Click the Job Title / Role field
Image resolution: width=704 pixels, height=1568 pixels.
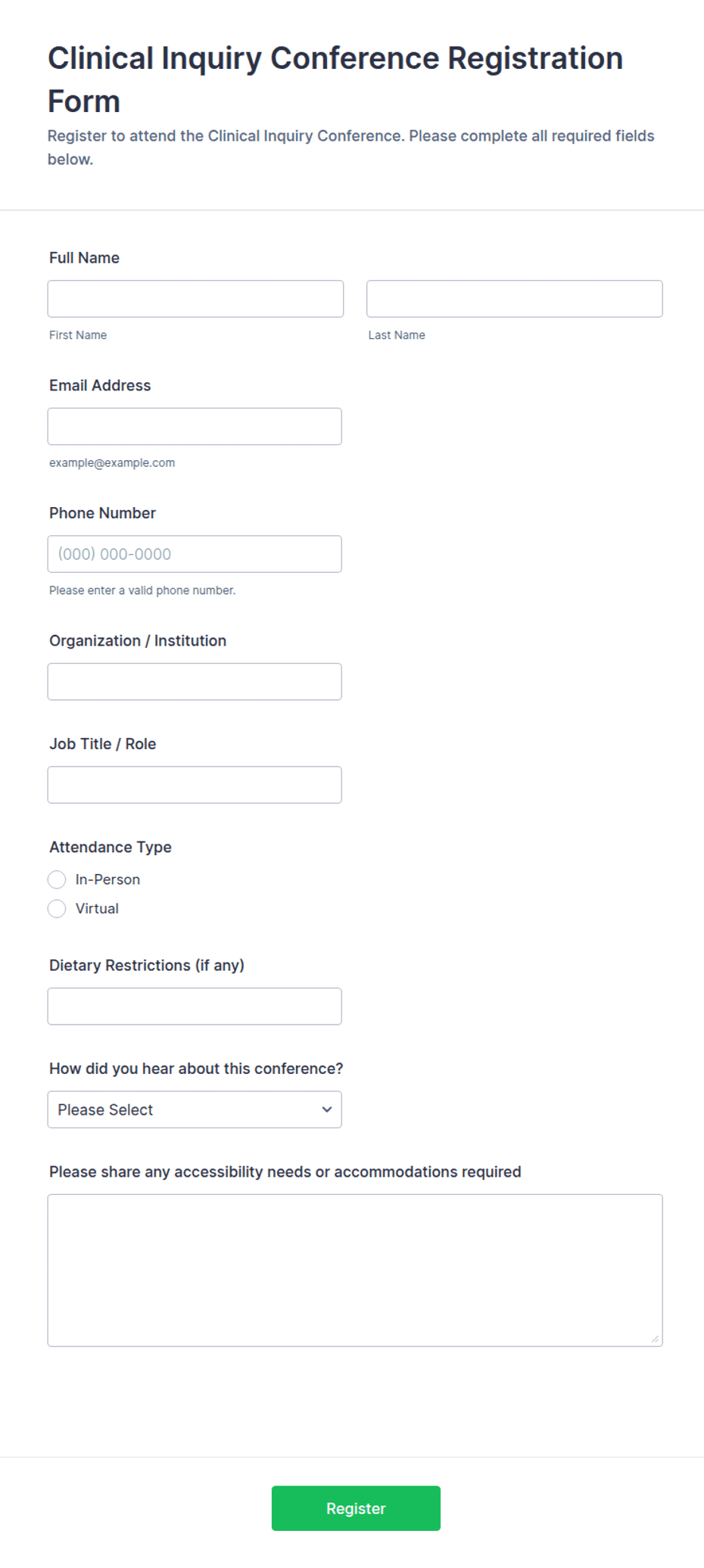tap(195, 785)
